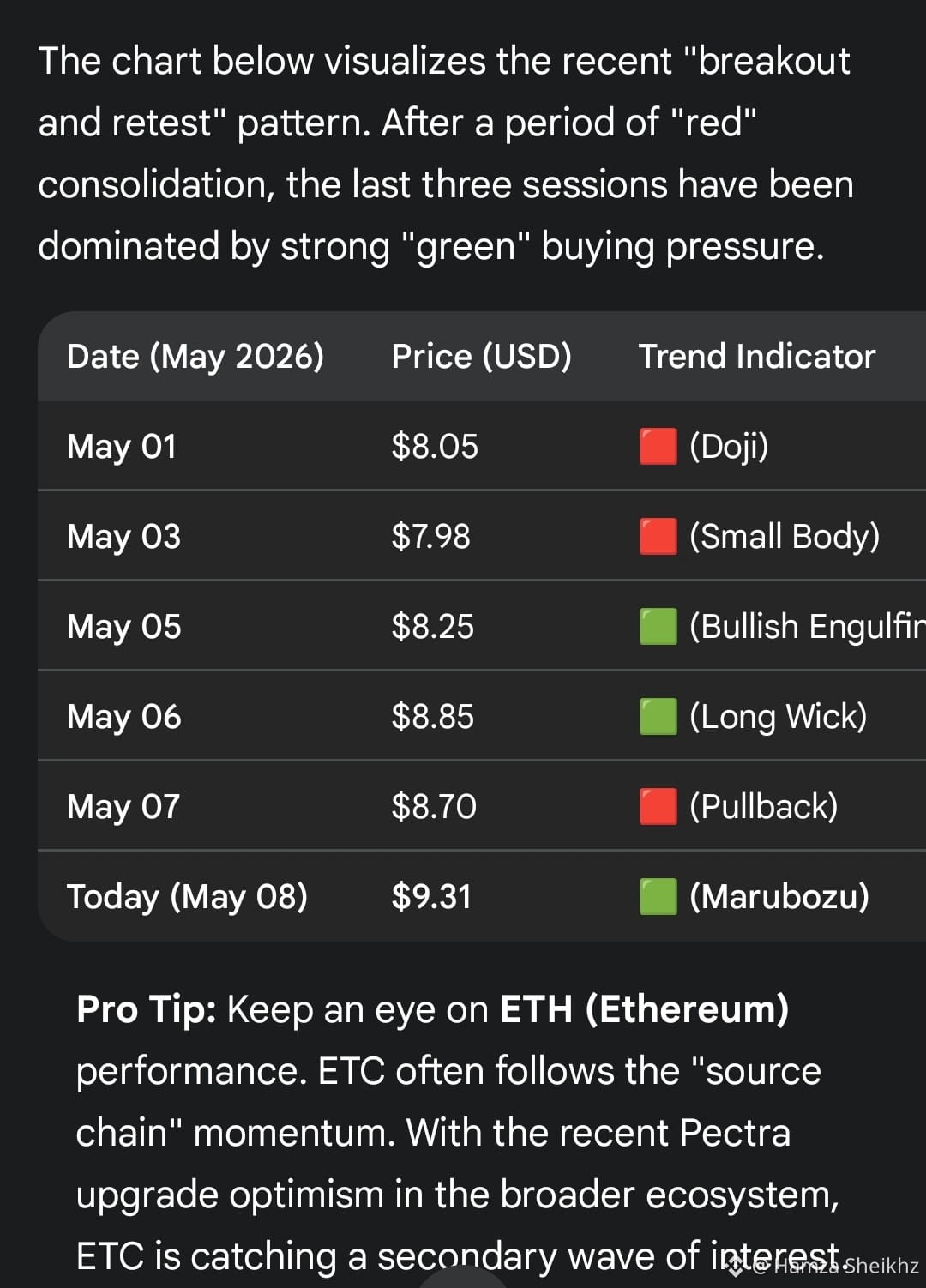Viewport: 926px width, 1288px height.
Task: Click the red square next to Small Body
Action: coord(658,536)
